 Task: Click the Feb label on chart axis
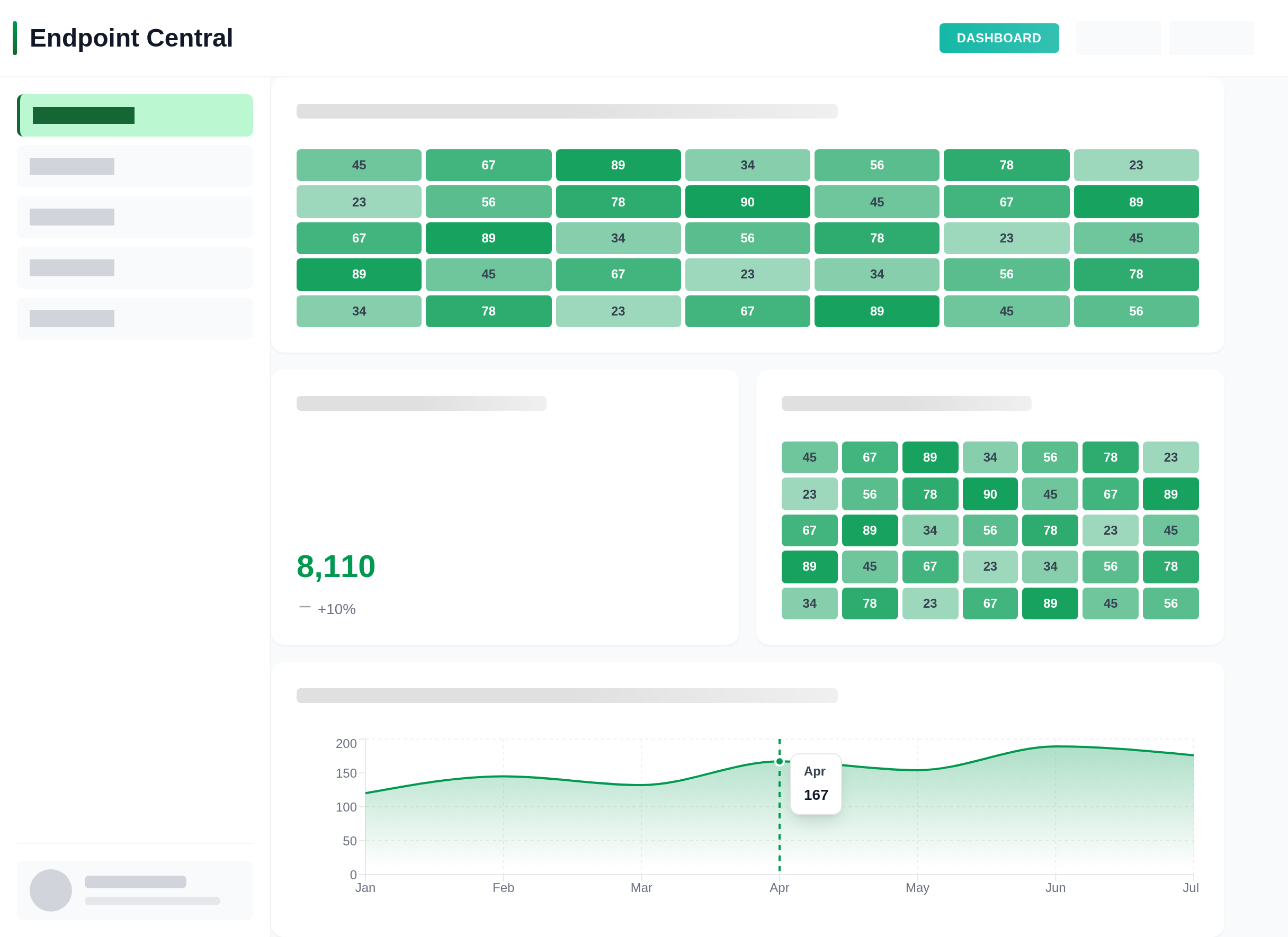click(503, 888)
